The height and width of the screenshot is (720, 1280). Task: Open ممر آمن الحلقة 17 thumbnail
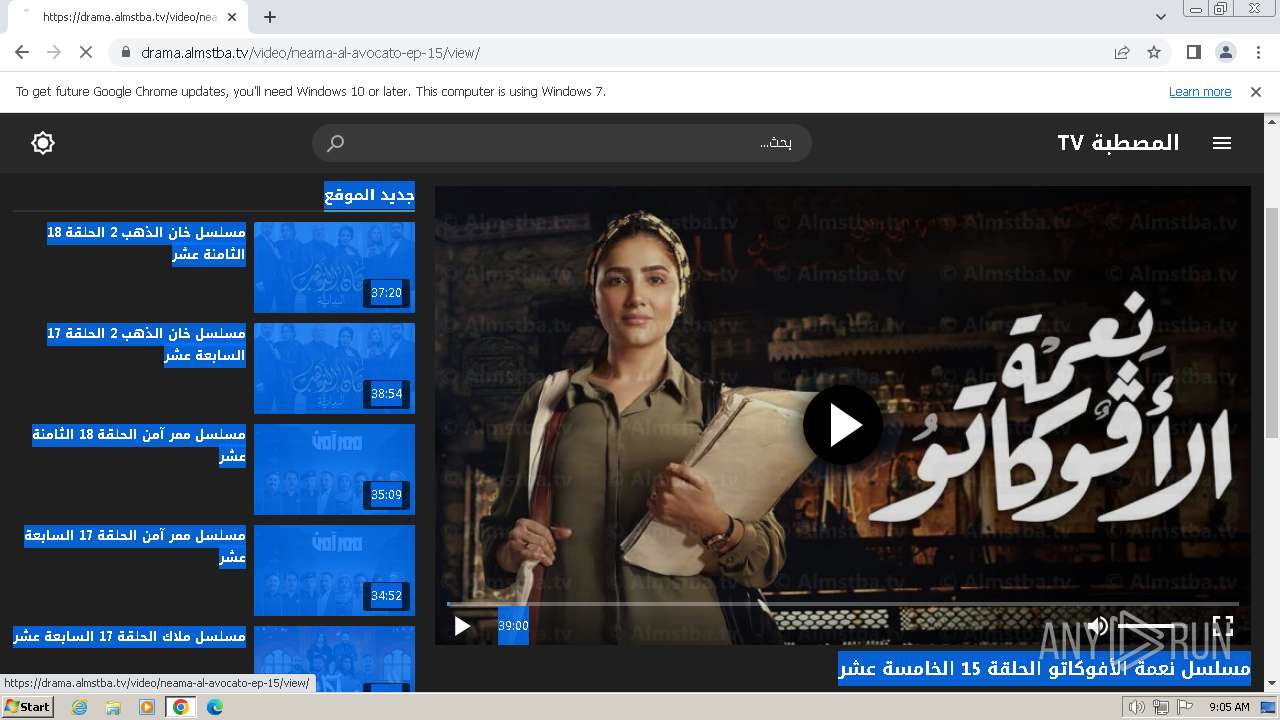point(334,570)
